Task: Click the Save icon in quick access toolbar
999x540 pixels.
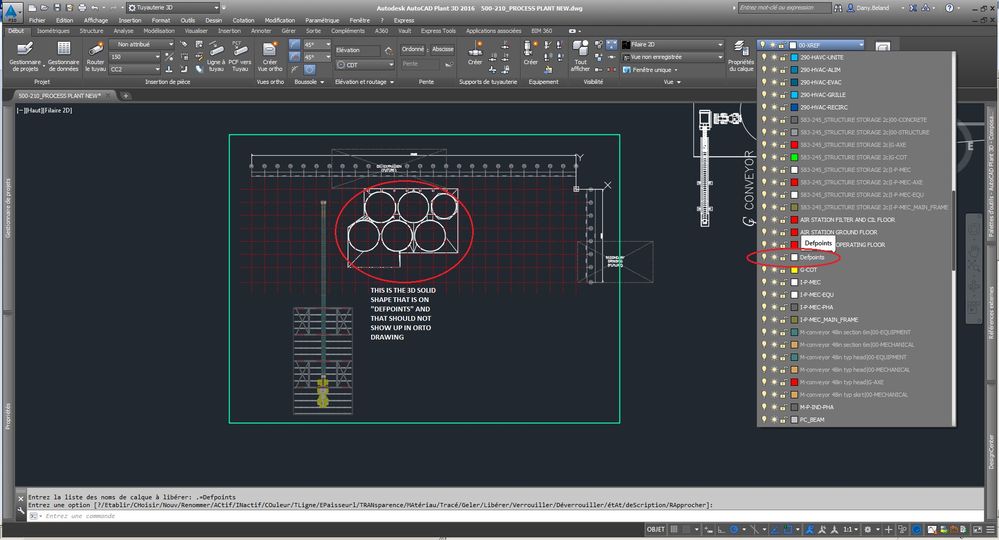Action: coord(56,8)
